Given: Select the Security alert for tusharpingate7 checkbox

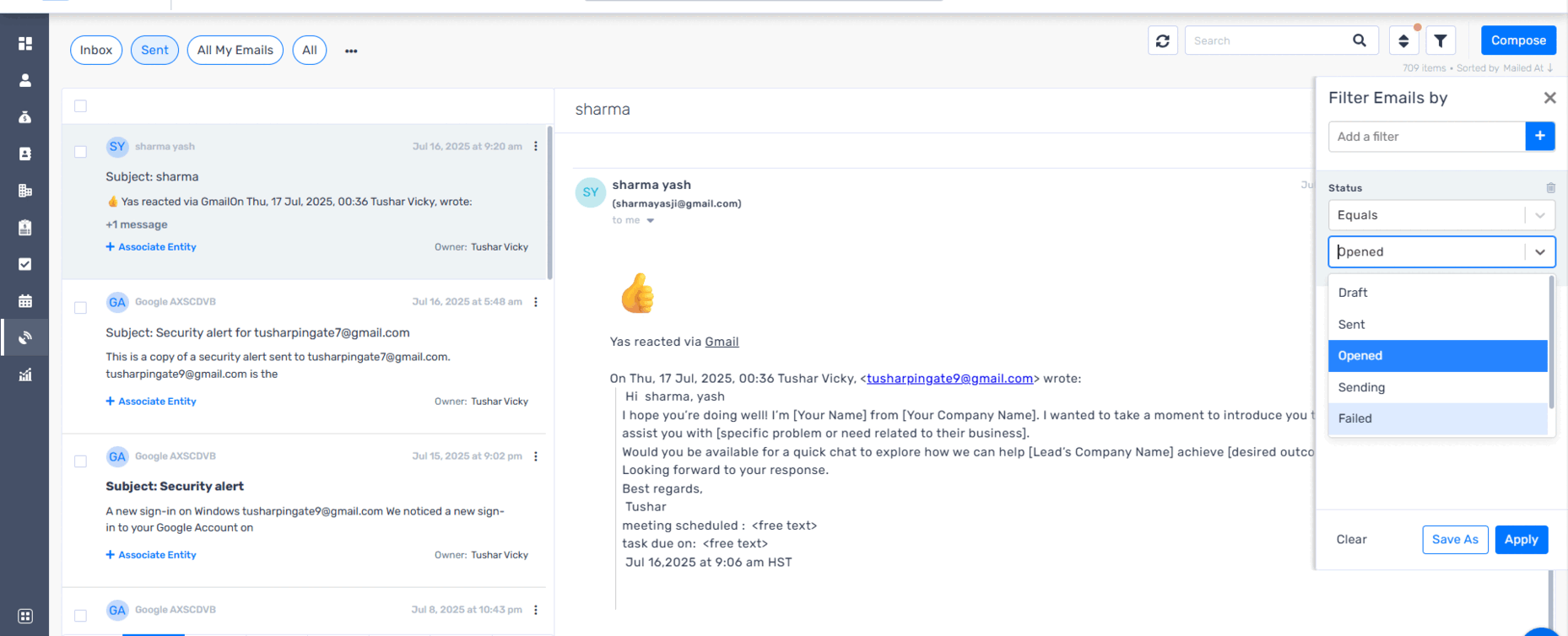Looking at the screenshot, I should click(x=80, y=308).
